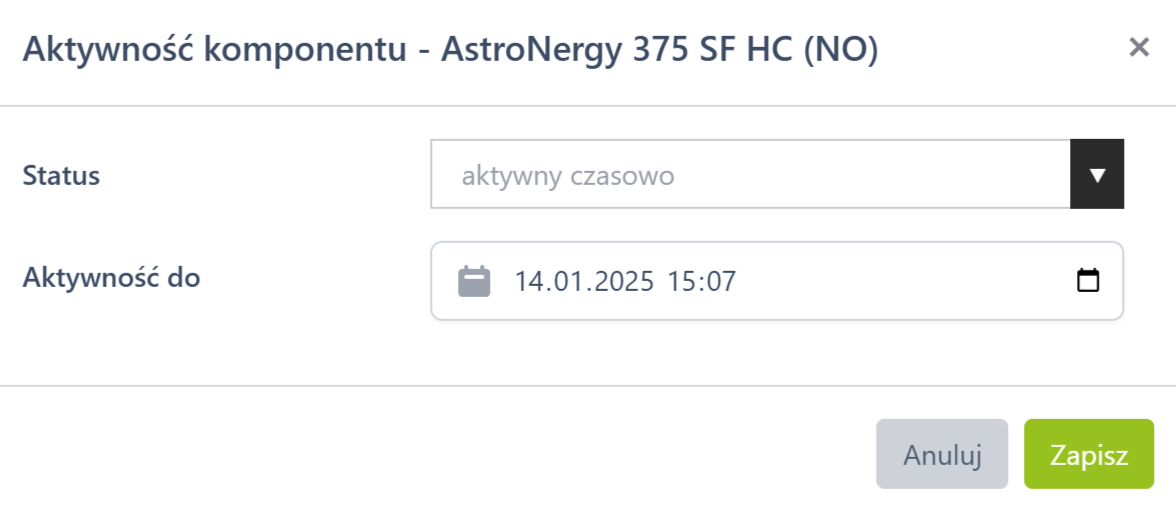Click the 'Status' field label
Screen dimensions: 1176x510
tap(61, 177)
